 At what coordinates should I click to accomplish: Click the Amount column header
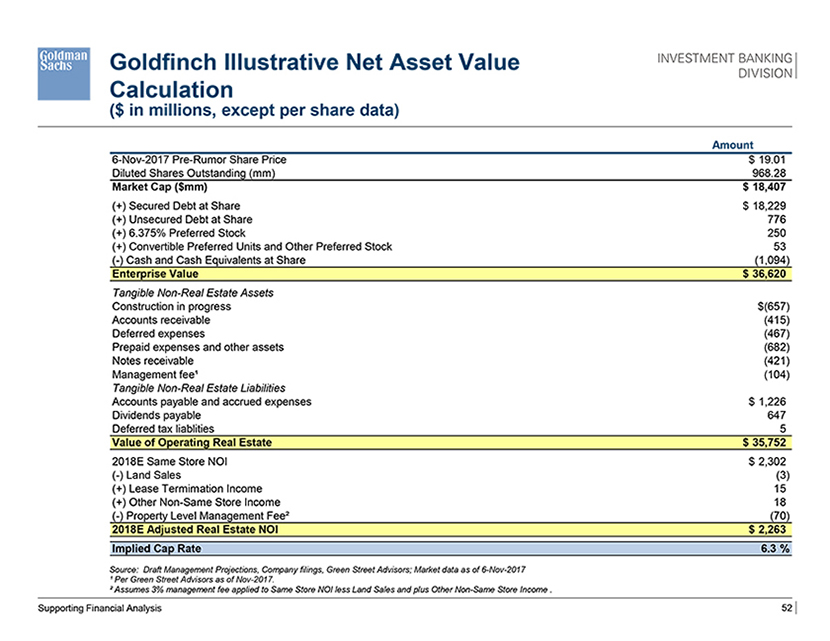coord(732,145)
